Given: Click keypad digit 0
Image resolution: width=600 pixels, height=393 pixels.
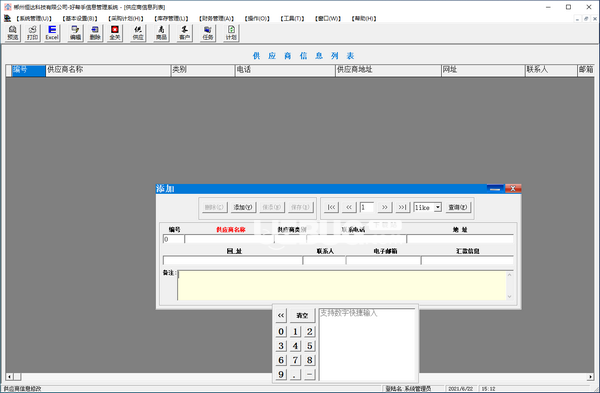Looking at the screenshot, I should [281, 331].
